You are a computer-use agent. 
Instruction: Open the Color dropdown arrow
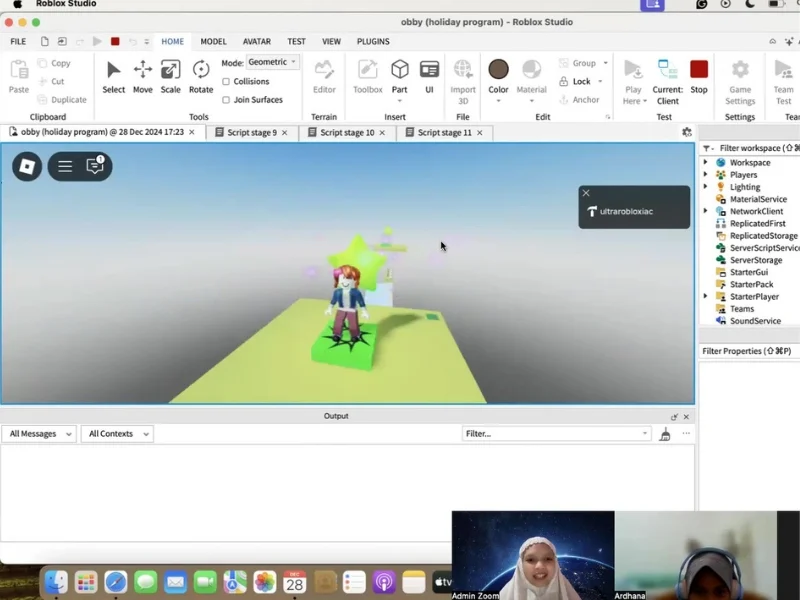498,101
